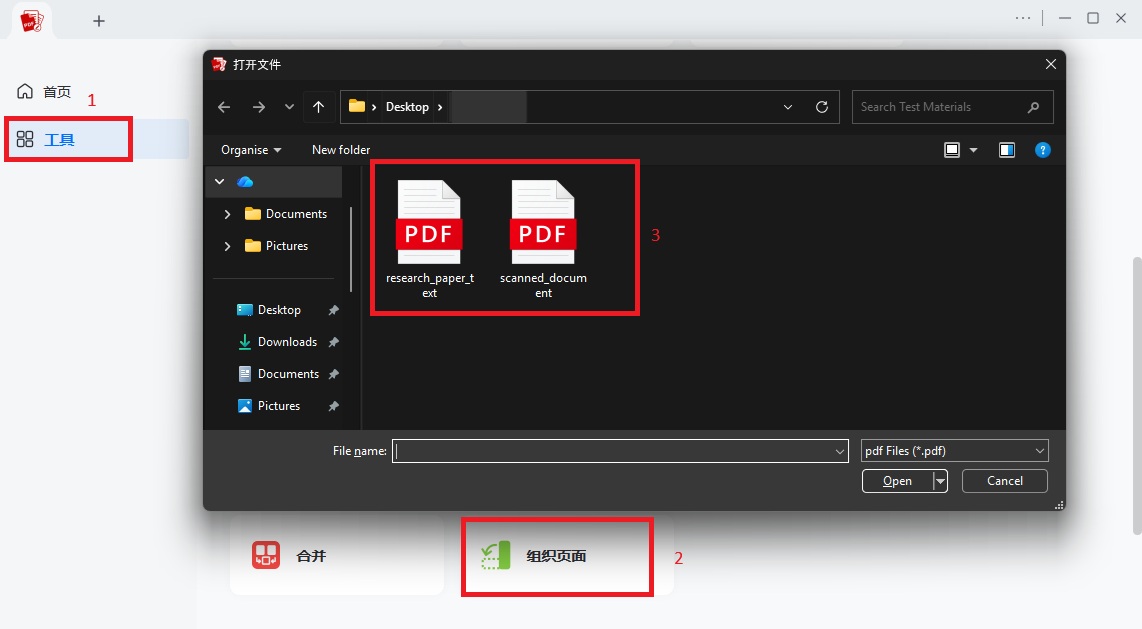Click the File name input field
Image resolution: width=1142 pixels, height=629 pixels.
pyautogui.click(x=612, y=451)
